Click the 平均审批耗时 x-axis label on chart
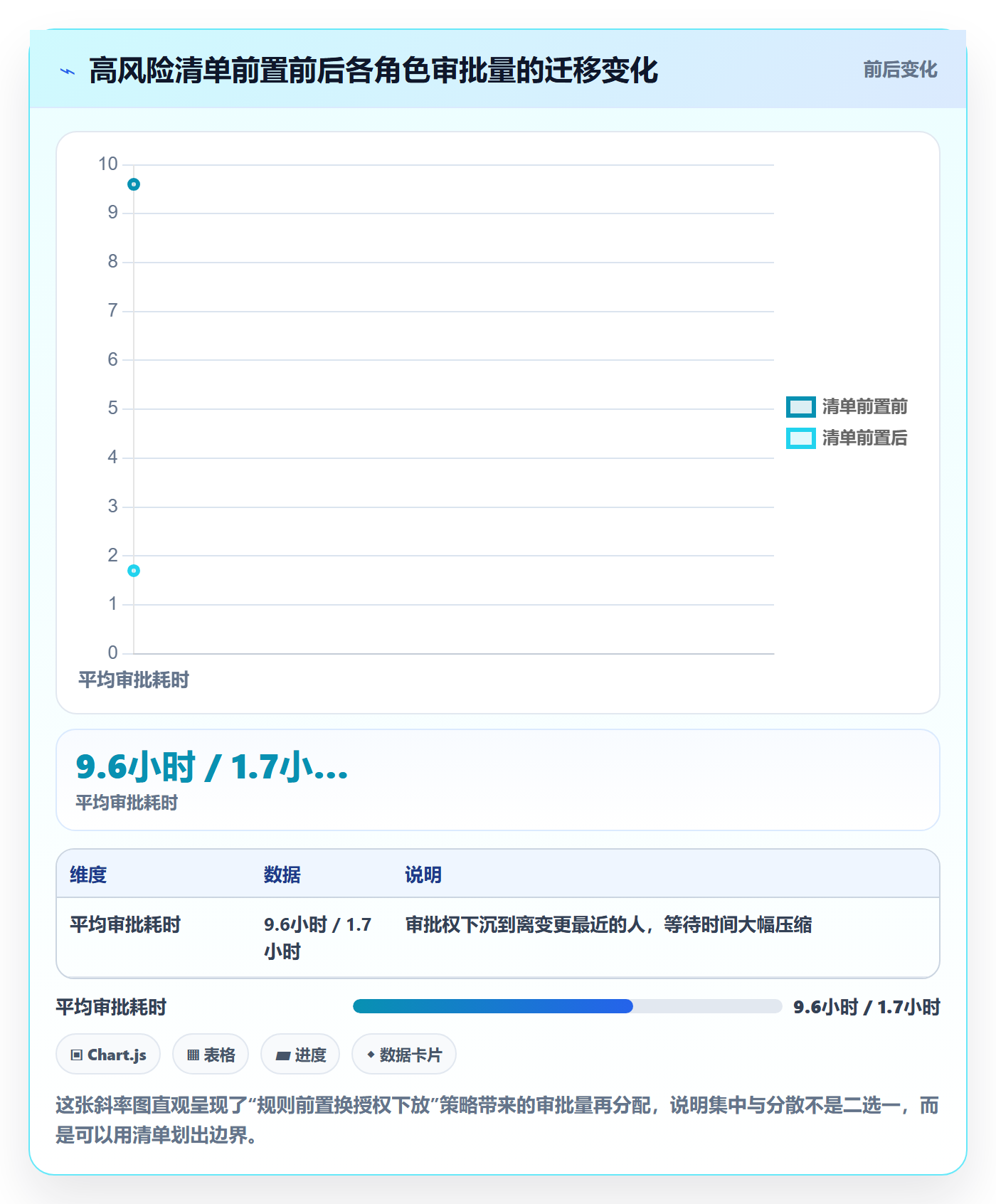 (134, 680)
